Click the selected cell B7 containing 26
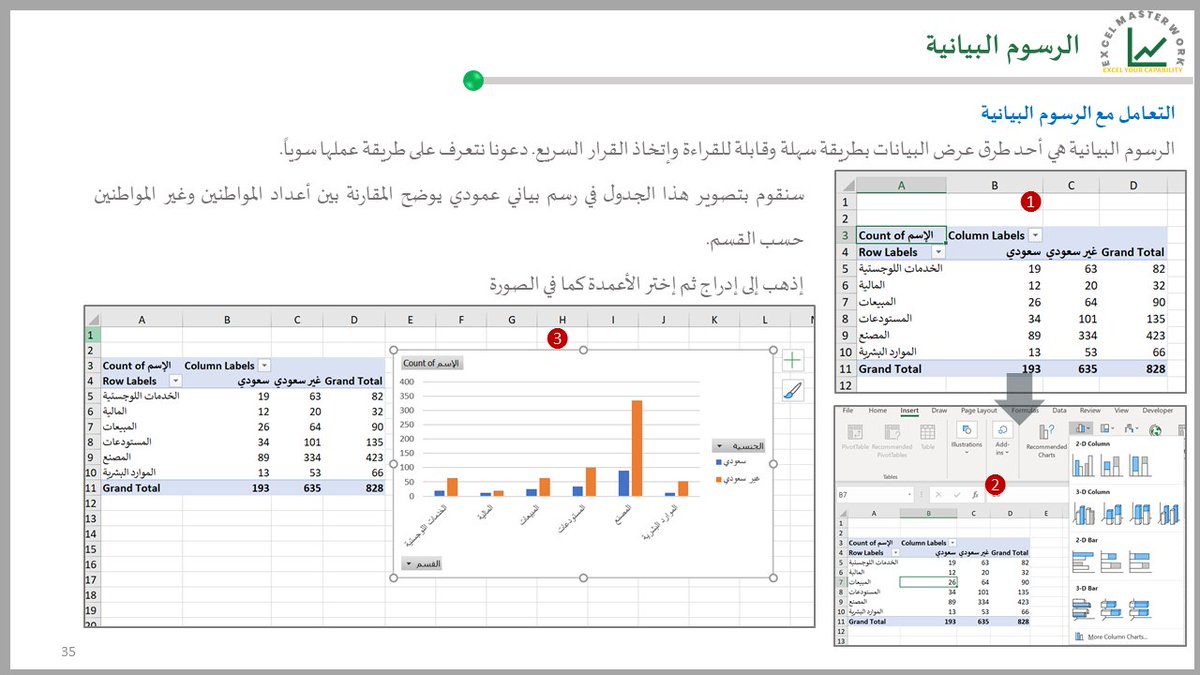Screen dimensions: 1200x675 pyautogui.click(x=930, y=580)
